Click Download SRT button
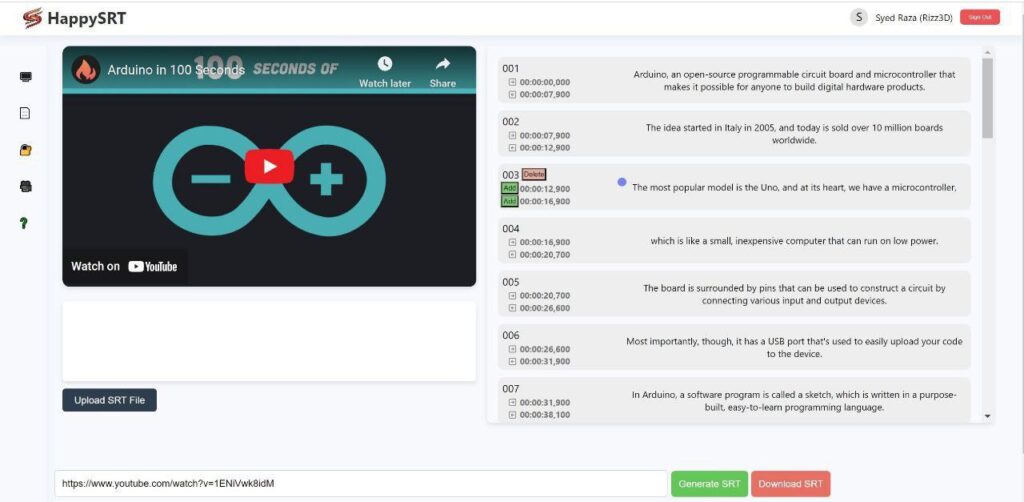1024x502 pixels. pyautogui.click(x=790, y=484)
